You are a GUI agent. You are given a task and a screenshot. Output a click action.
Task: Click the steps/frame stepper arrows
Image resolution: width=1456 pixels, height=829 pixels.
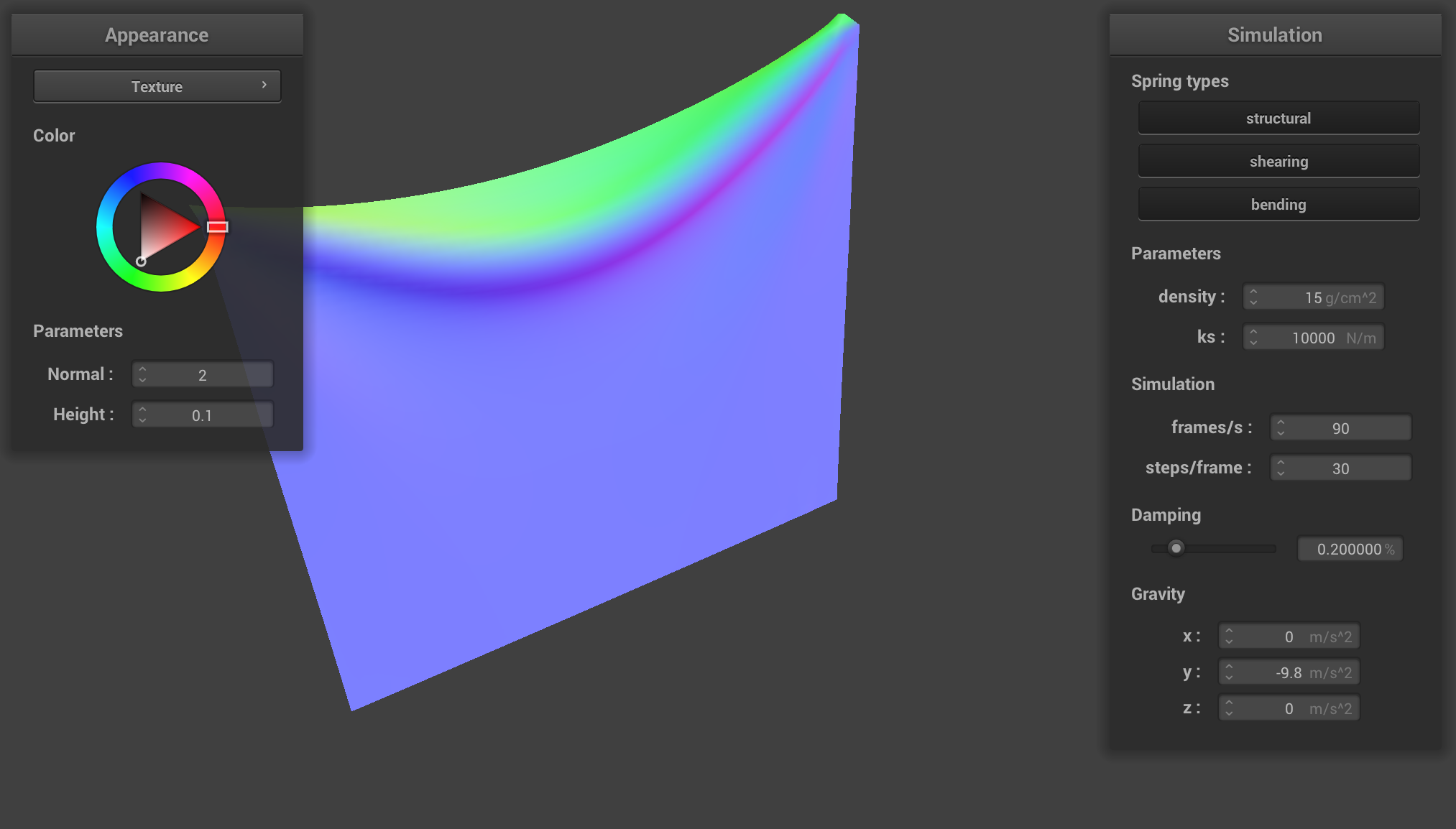(1281, 468)
